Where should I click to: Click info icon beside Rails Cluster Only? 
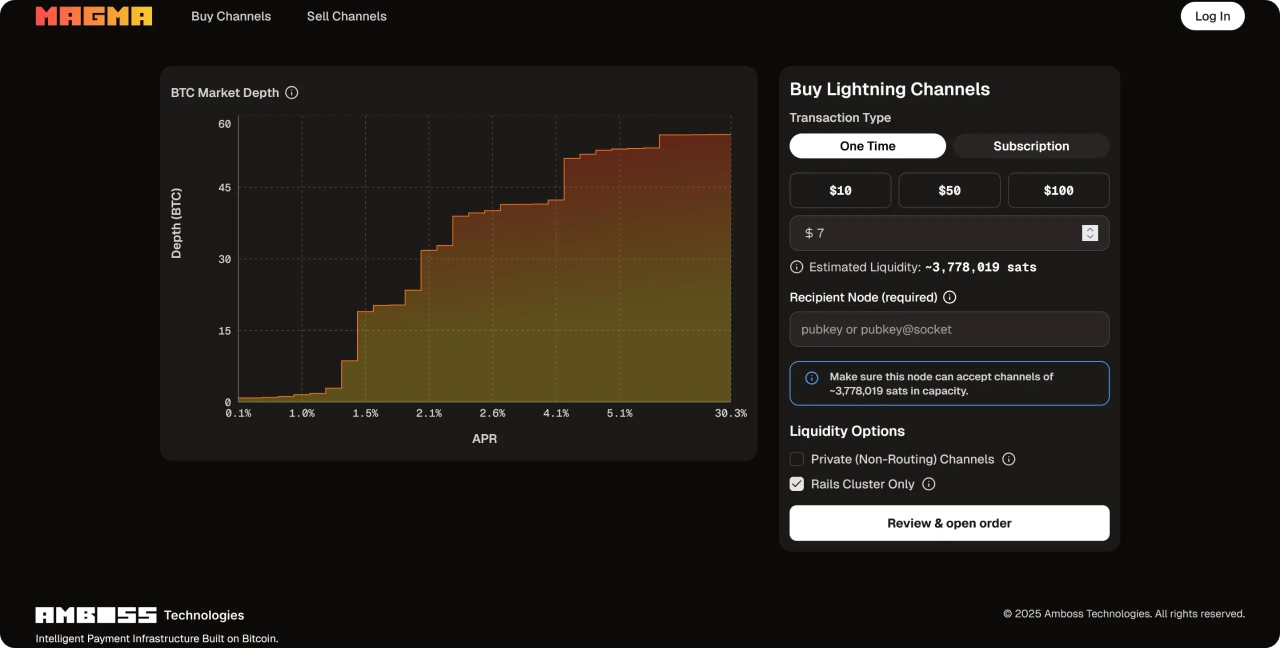pyautogui.click(x=929, y=484)
